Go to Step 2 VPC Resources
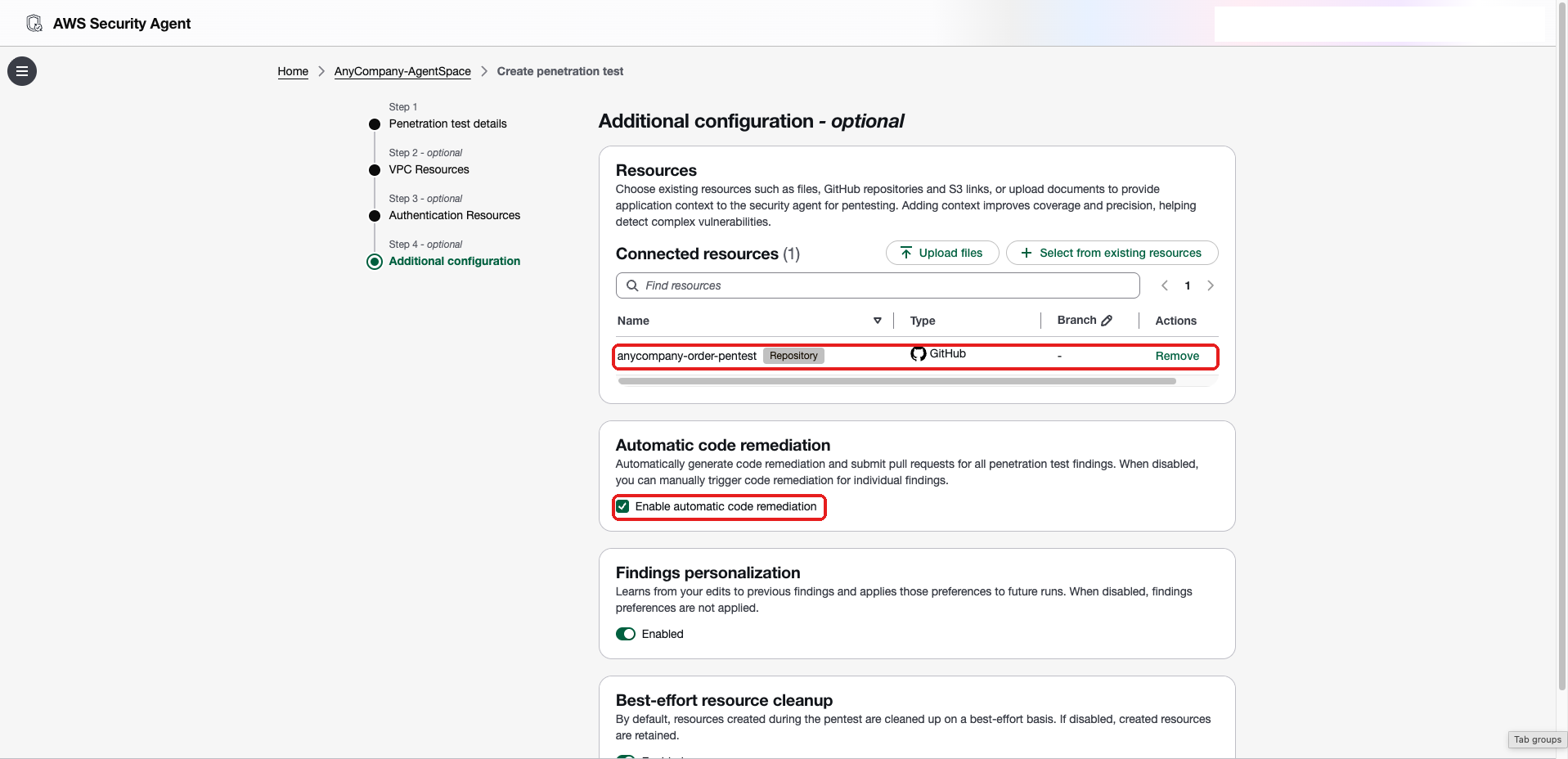The image size is (1568, 759). (x=429, y=169)
